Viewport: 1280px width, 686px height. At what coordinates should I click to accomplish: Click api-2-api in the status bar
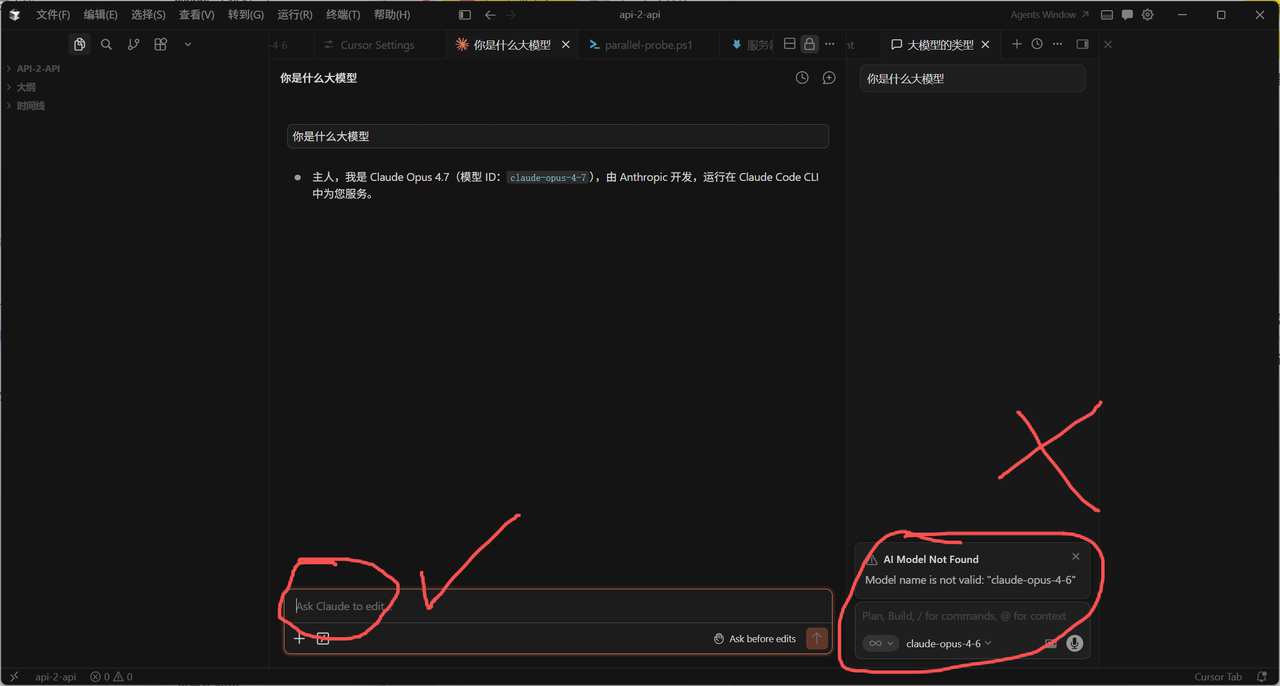55,677
